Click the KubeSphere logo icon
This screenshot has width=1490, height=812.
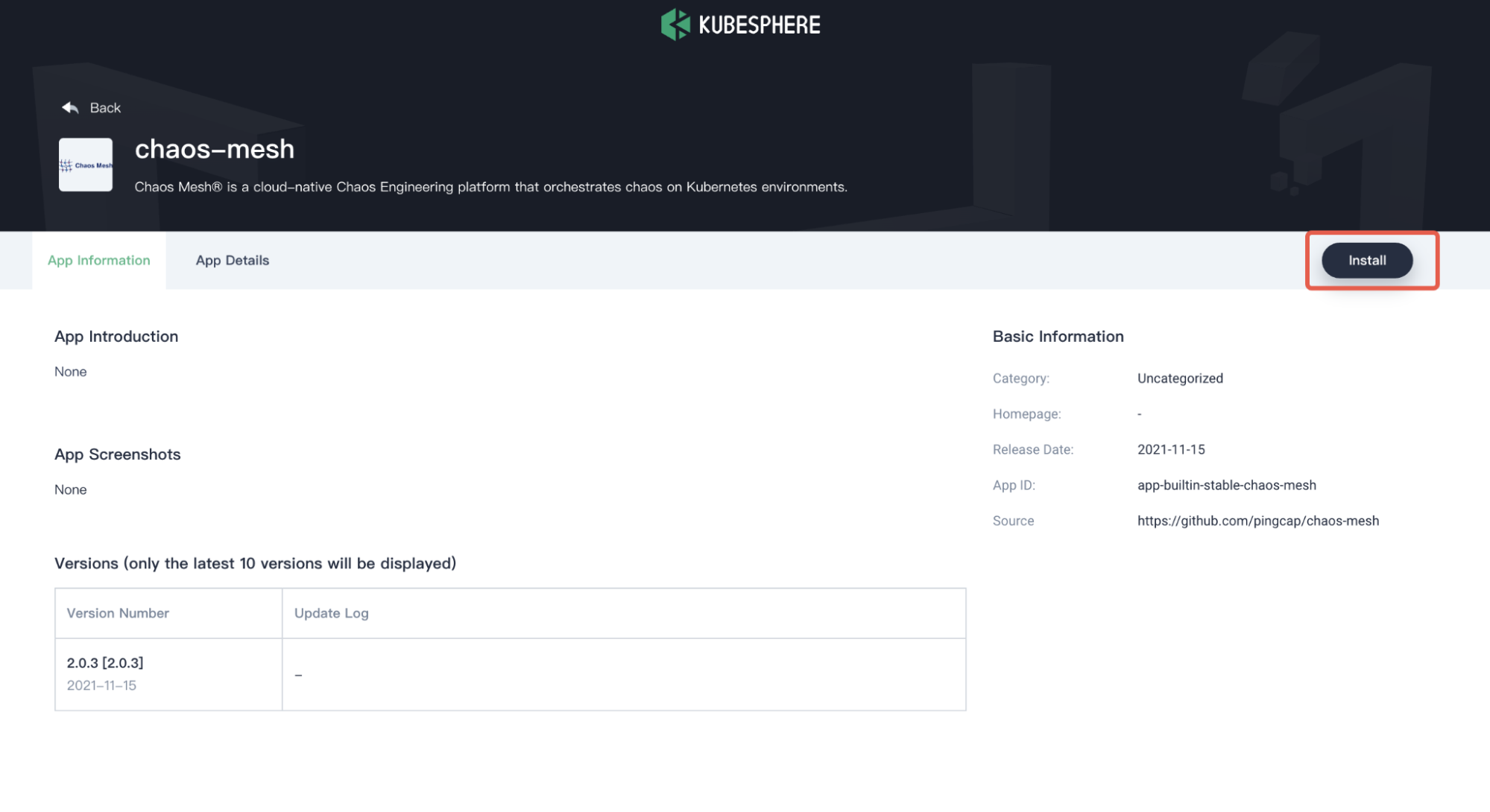click(675, 25)
